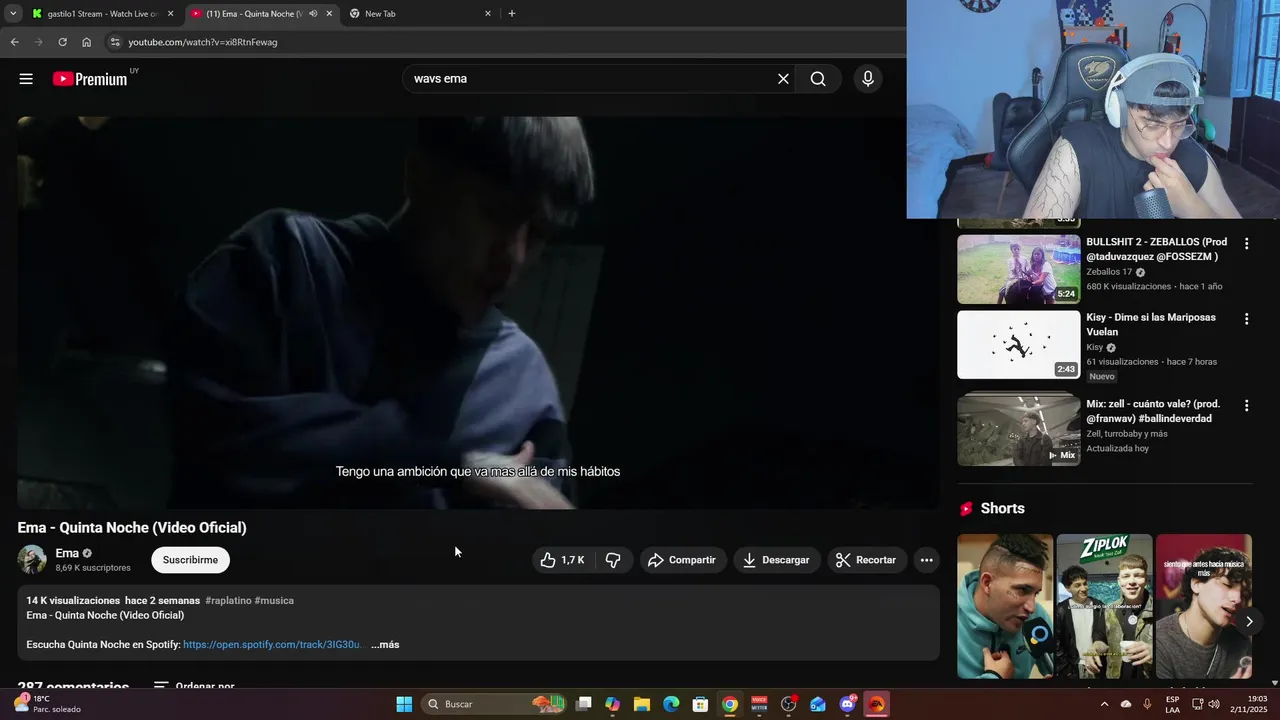Dislike the video with thumbs down
The height and width of the screenshot is (720, 1280).
(613, 560)
